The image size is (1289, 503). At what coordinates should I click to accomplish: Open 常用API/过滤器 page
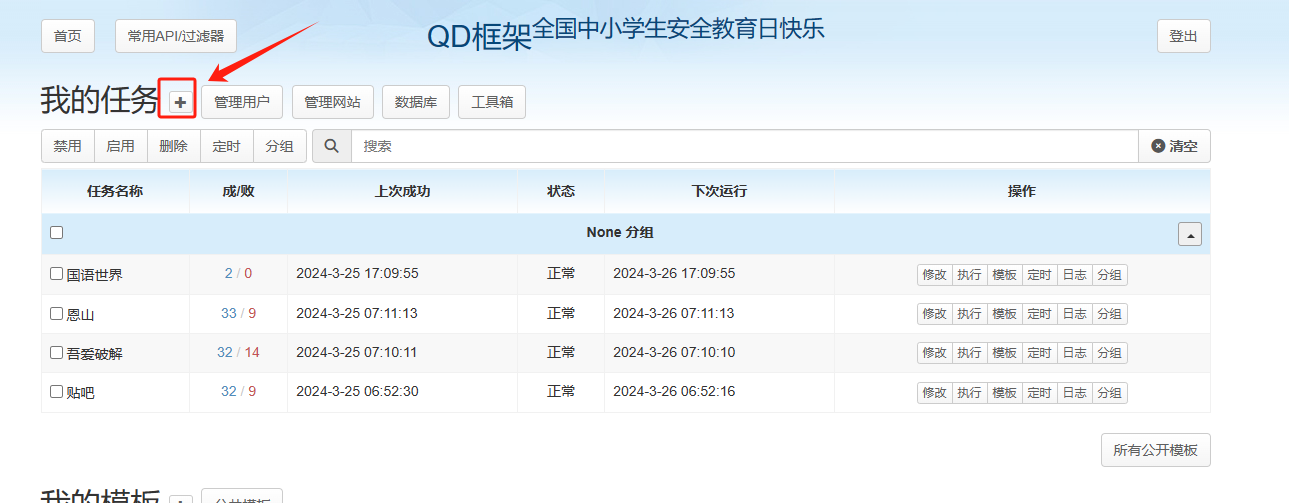[176, 36]
